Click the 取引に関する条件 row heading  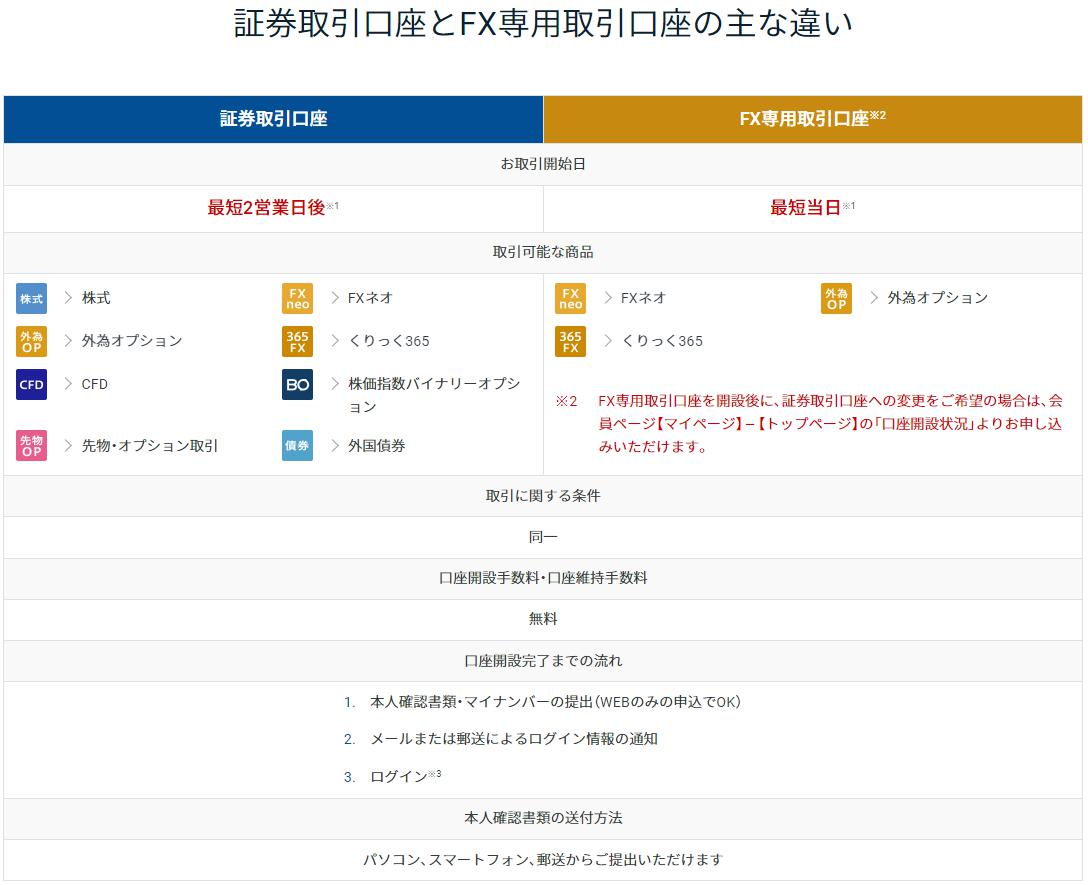(543, 496)
